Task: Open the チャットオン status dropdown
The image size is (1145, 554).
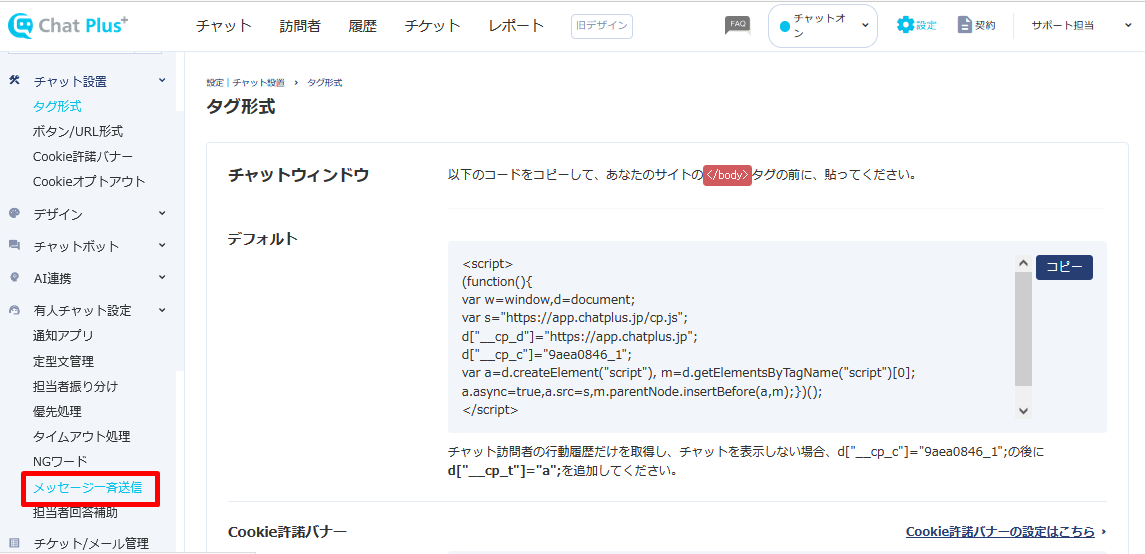Action: [823, 26]
